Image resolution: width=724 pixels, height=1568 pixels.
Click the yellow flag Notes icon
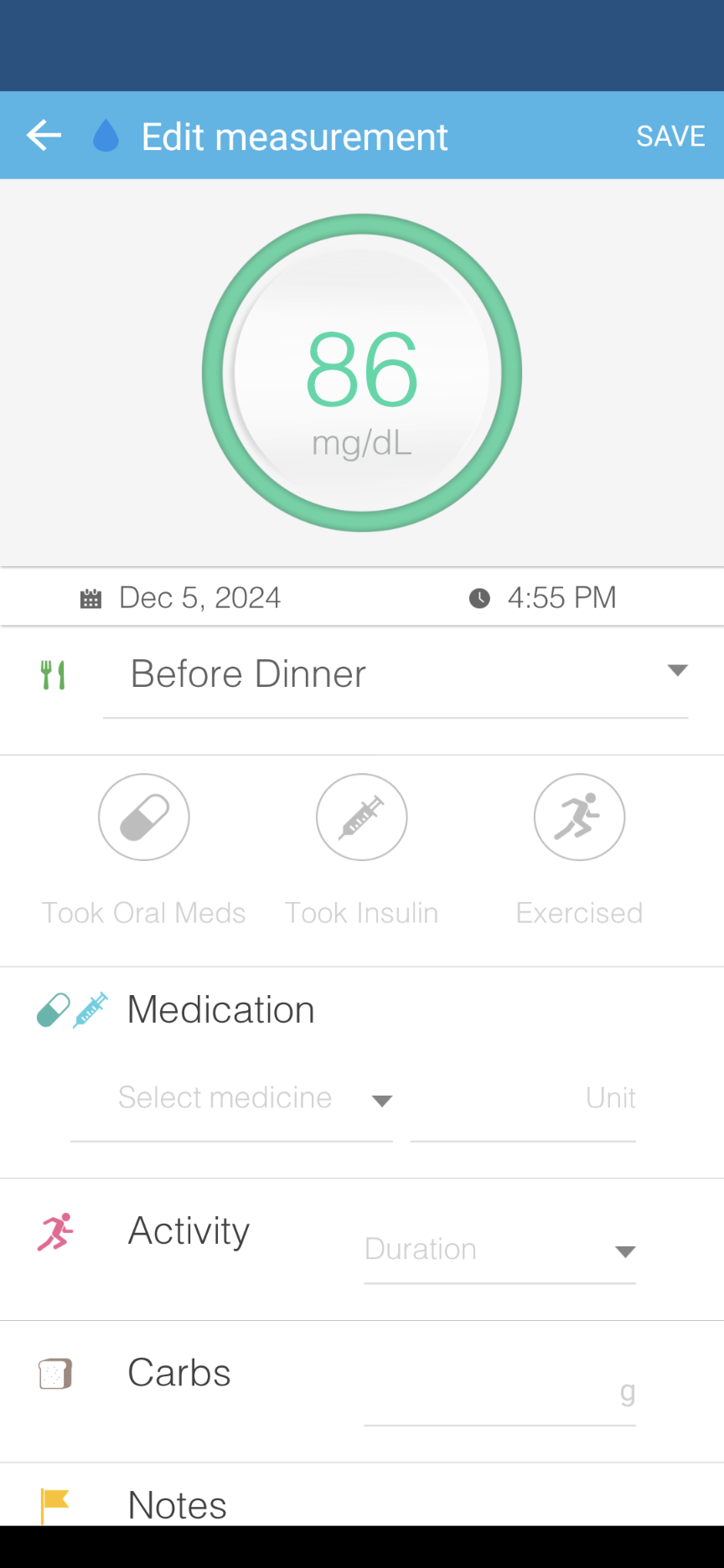click(x=54, y=1505)
